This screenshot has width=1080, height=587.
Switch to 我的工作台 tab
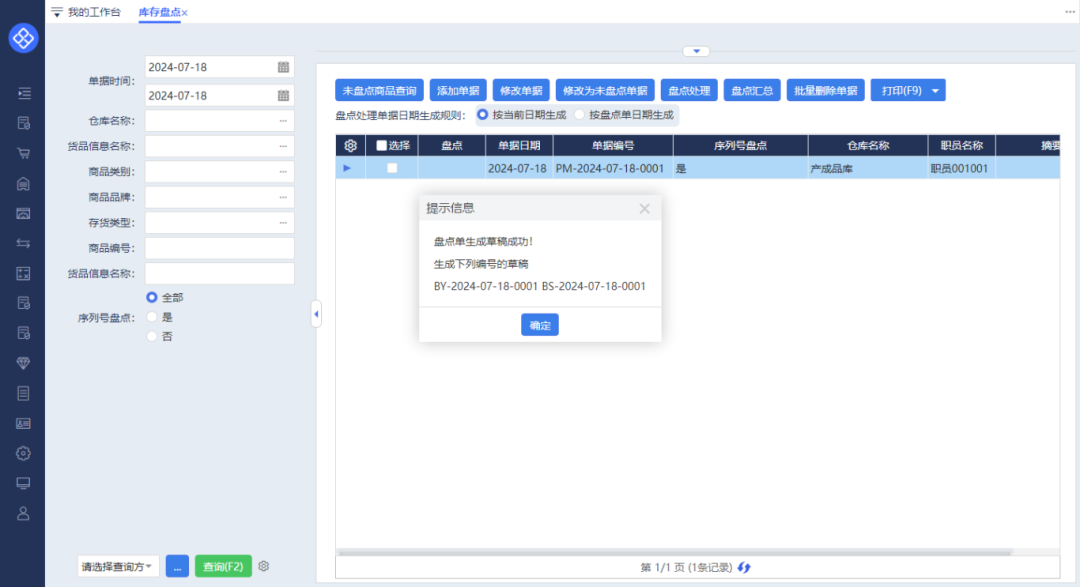94,12
